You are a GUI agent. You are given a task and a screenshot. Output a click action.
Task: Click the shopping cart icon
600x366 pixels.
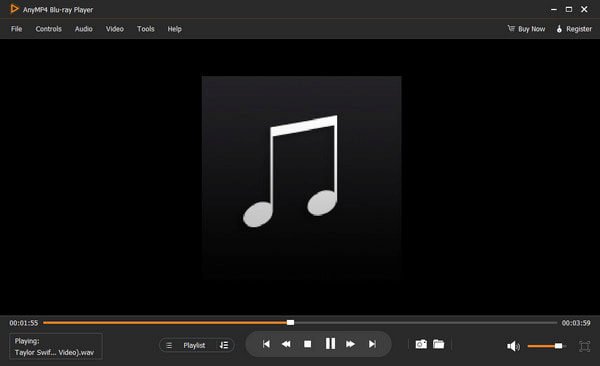[x=511, y=28]
